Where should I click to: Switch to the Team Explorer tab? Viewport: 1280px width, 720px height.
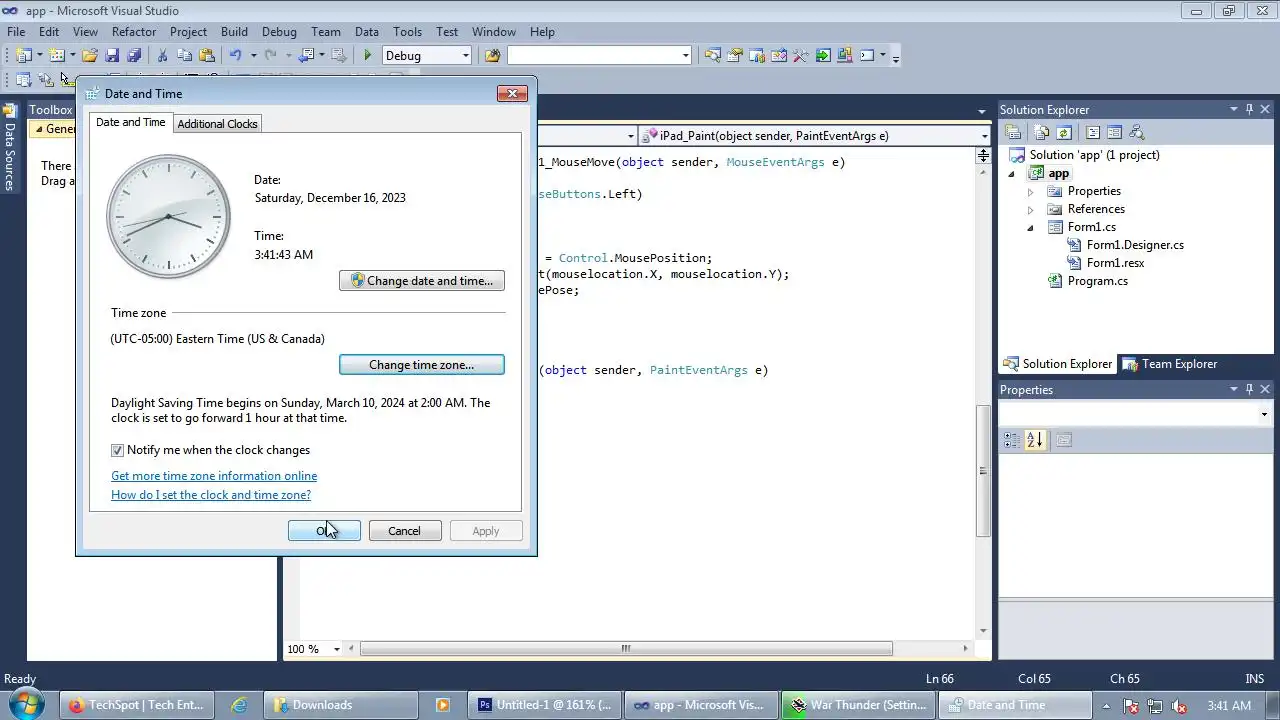coord(1169,364)
